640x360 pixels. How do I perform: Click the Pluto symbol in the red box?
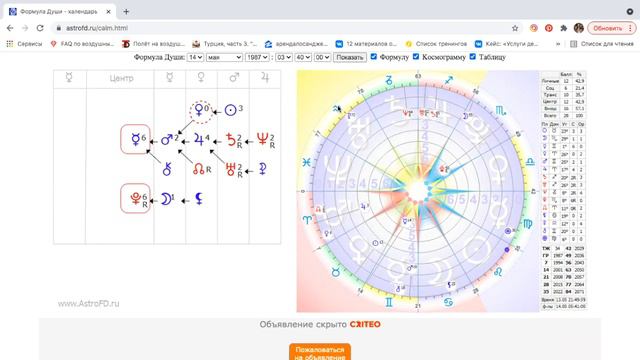pyautogui.click(x=136, y=199)
